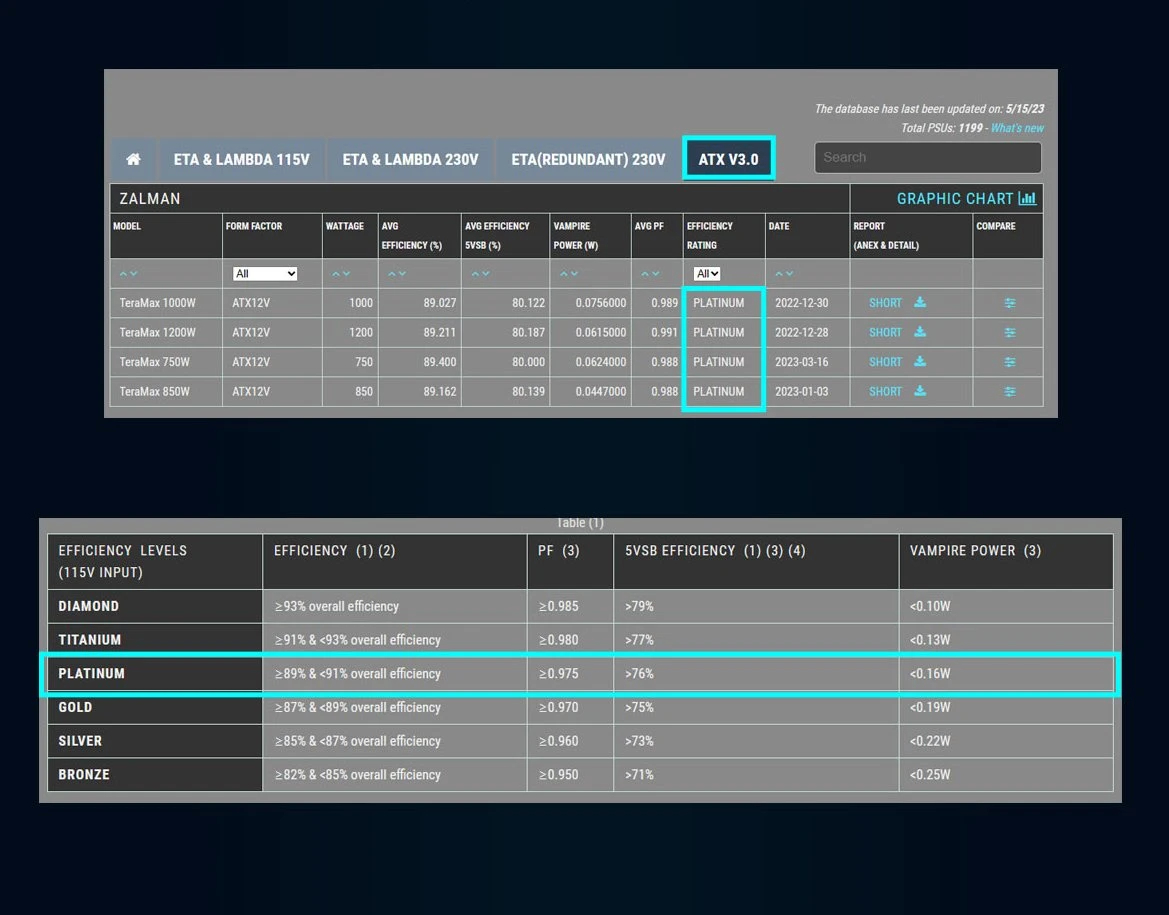Click the Search input field
Viewport: 1169px width, 915px height.
927,158
